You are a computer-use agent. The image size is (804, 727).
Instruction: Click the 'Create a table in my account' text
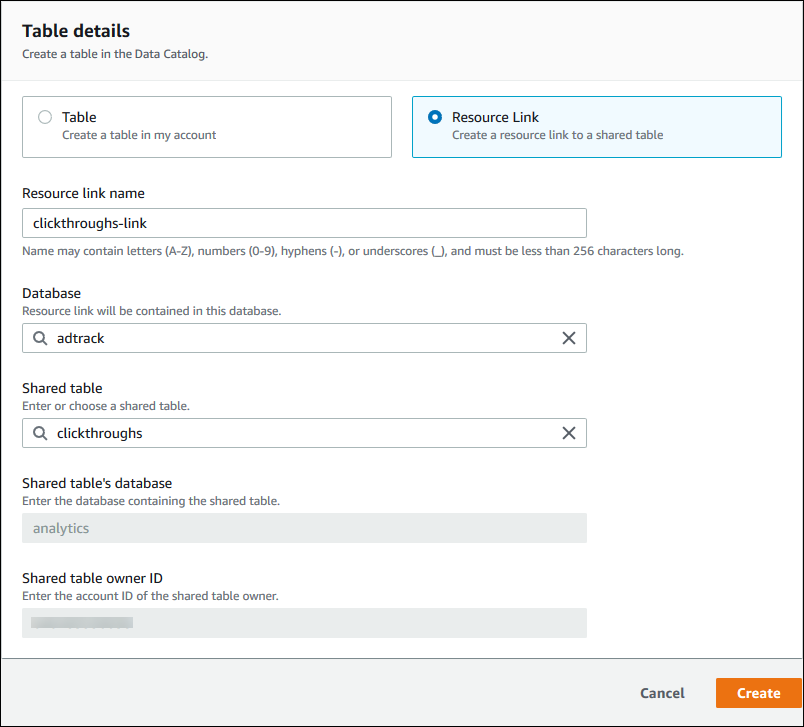(139, 135)
